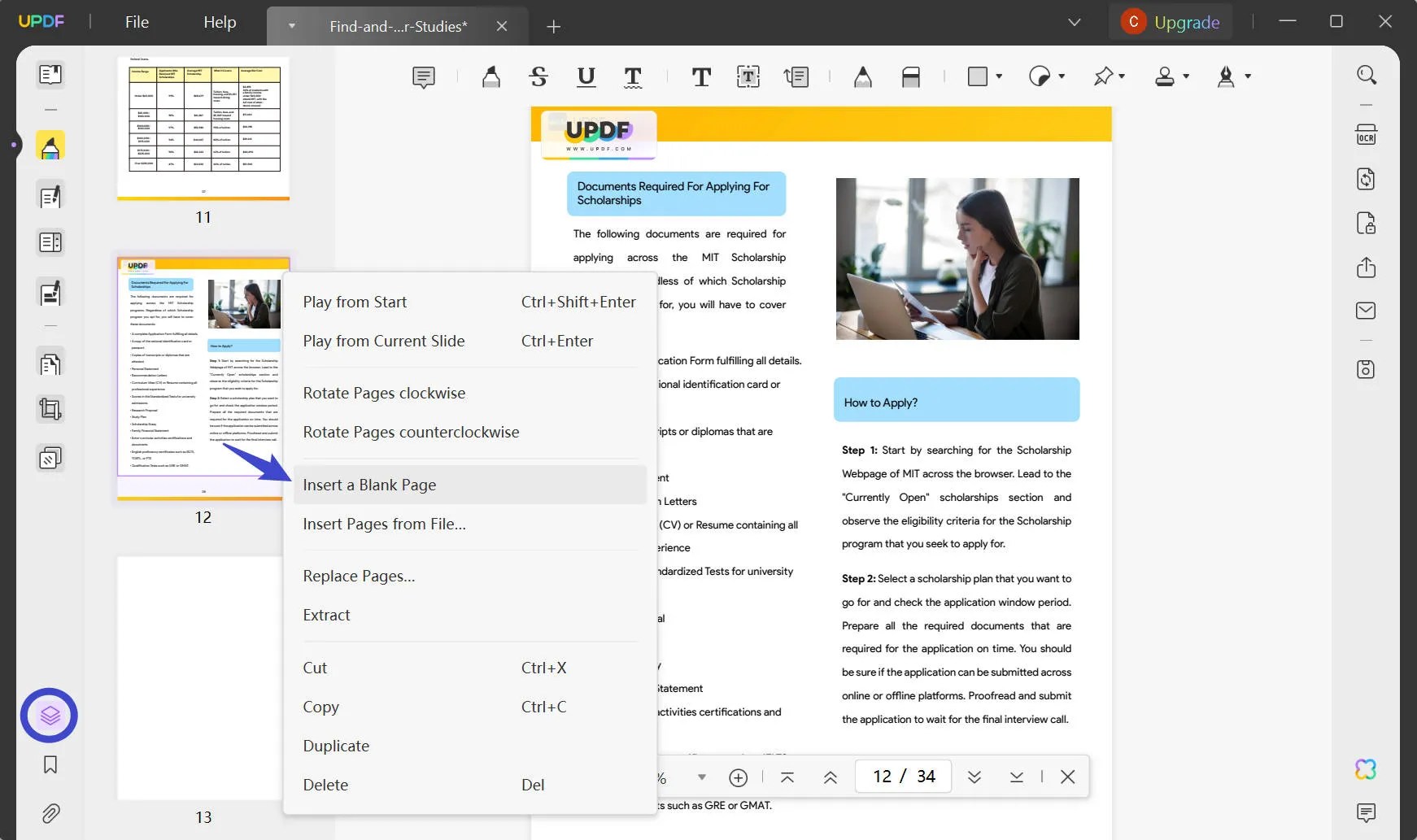Expand the tab list chevron near Upgrade
The width and height of the screenshot is (1417, 840).
(1074, 22)
